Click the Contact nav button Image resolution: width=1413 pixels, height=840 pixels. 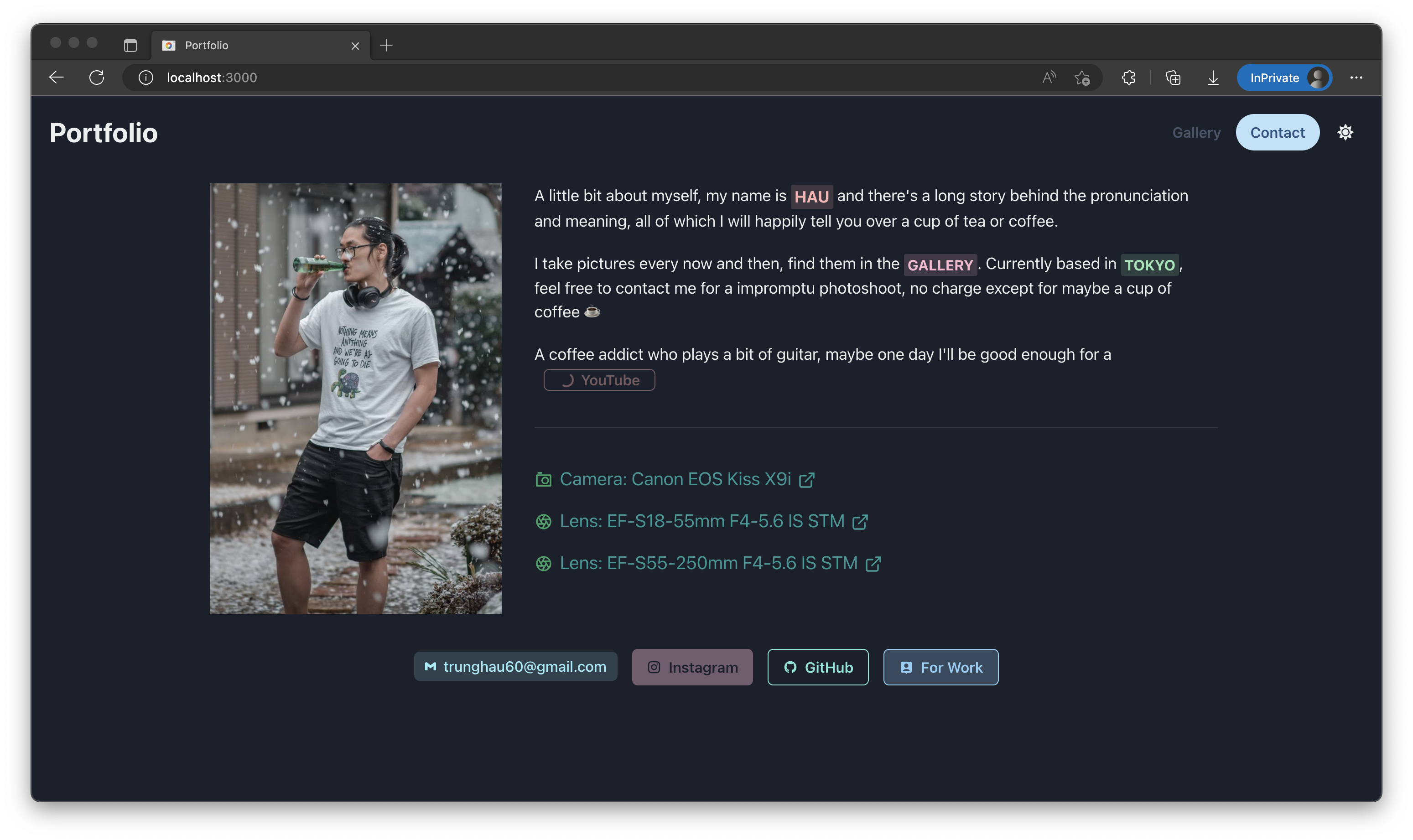point(1277,132)
